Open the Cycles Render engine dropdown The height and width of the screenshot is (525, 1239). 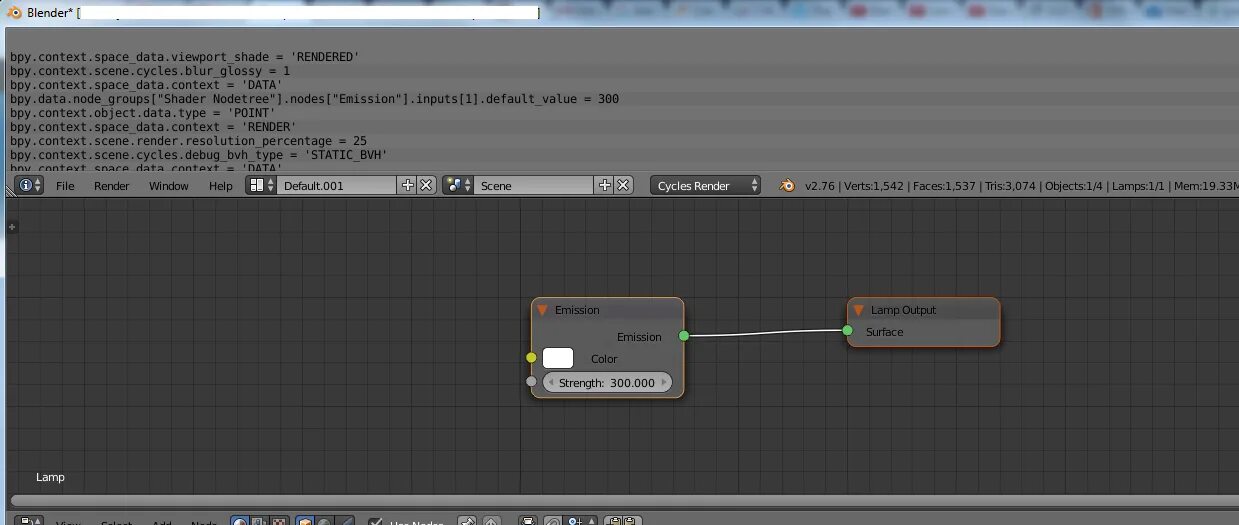click(x=705, y=185)
